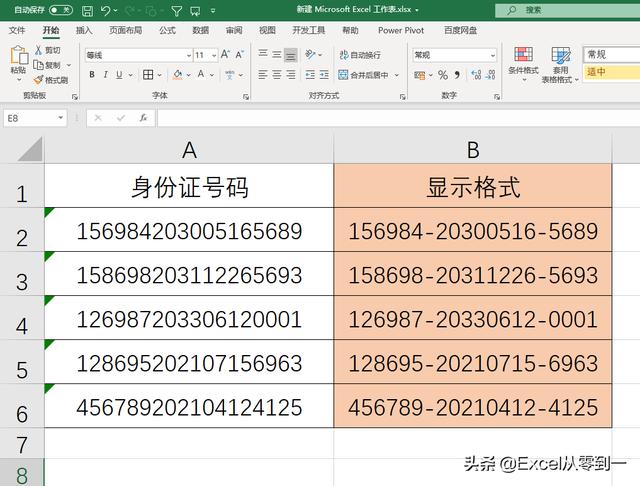Click the Percent Style icon

[442, 75]
